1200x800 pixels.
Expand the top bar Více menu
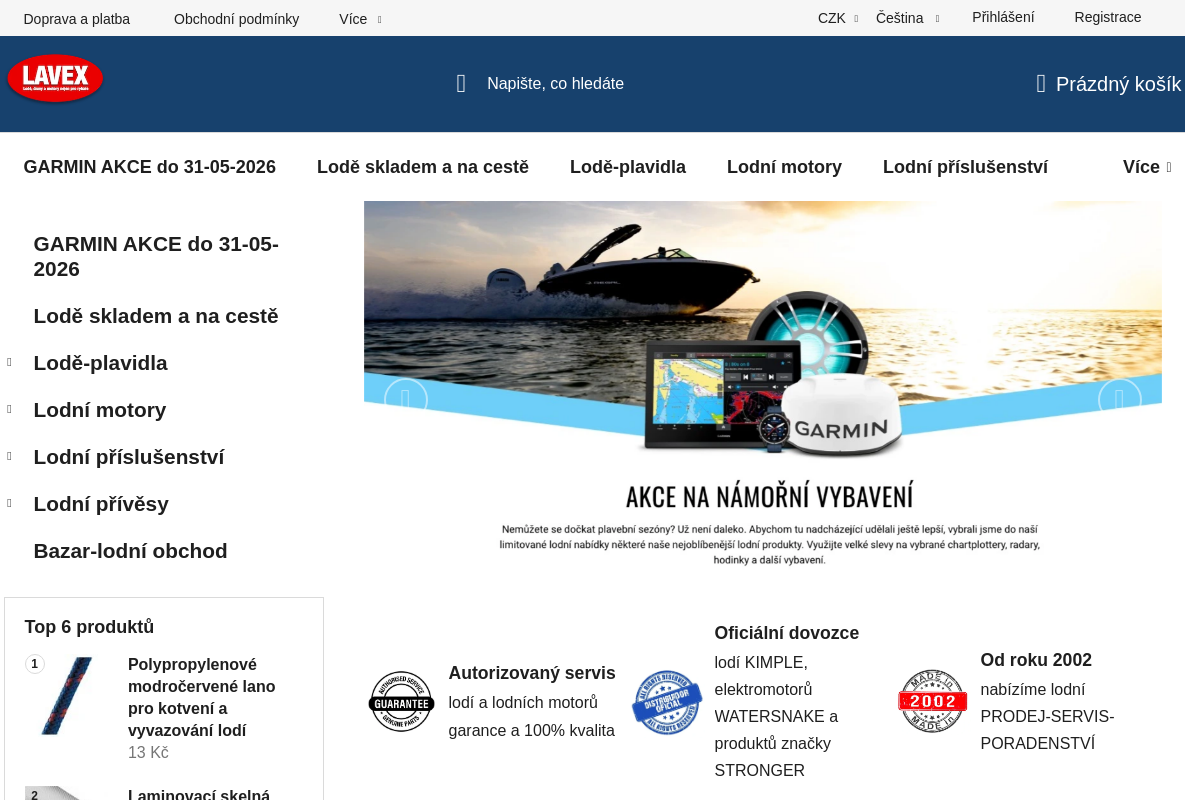(360, 19)
